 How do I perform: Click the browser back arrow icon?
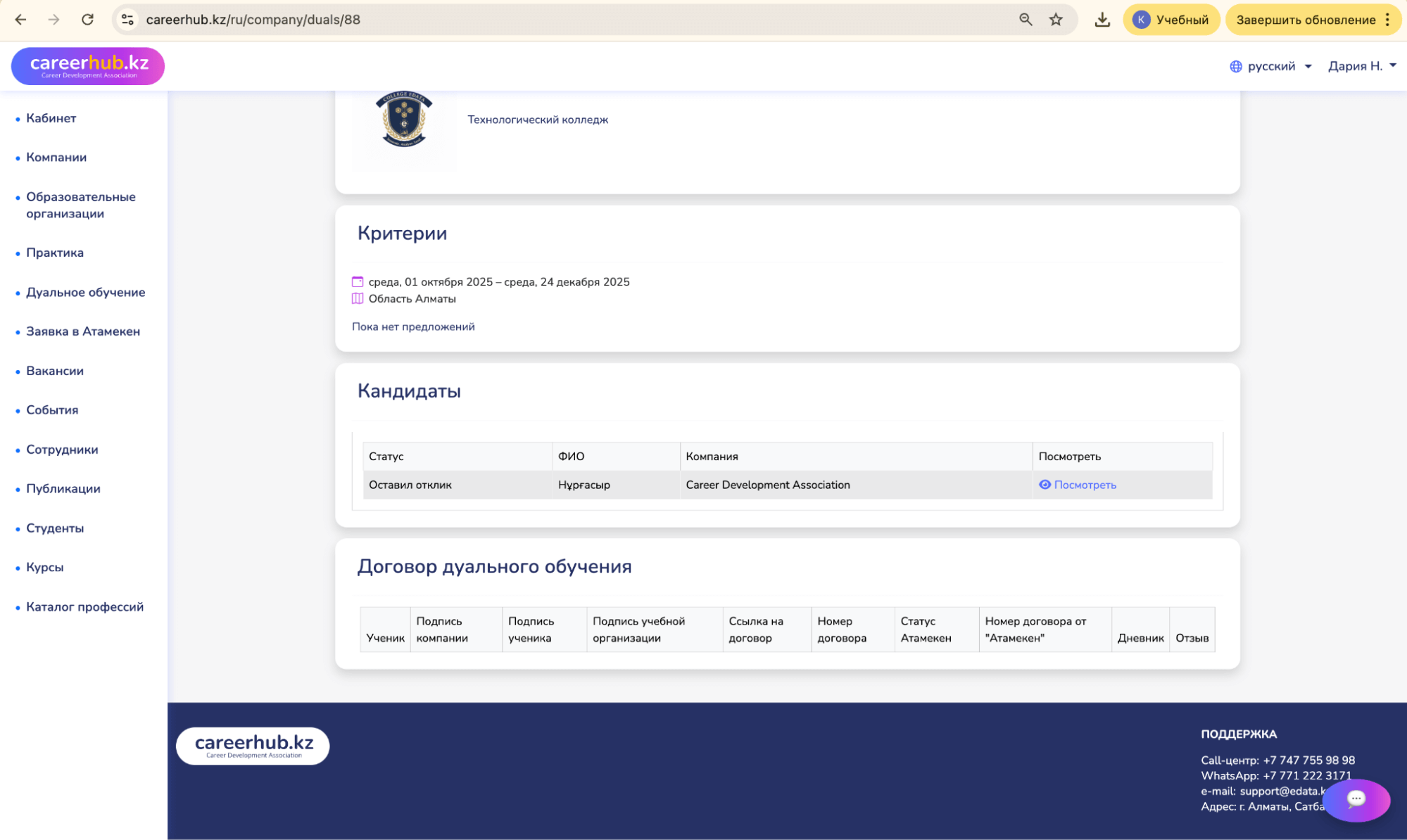tap(20, 20)
